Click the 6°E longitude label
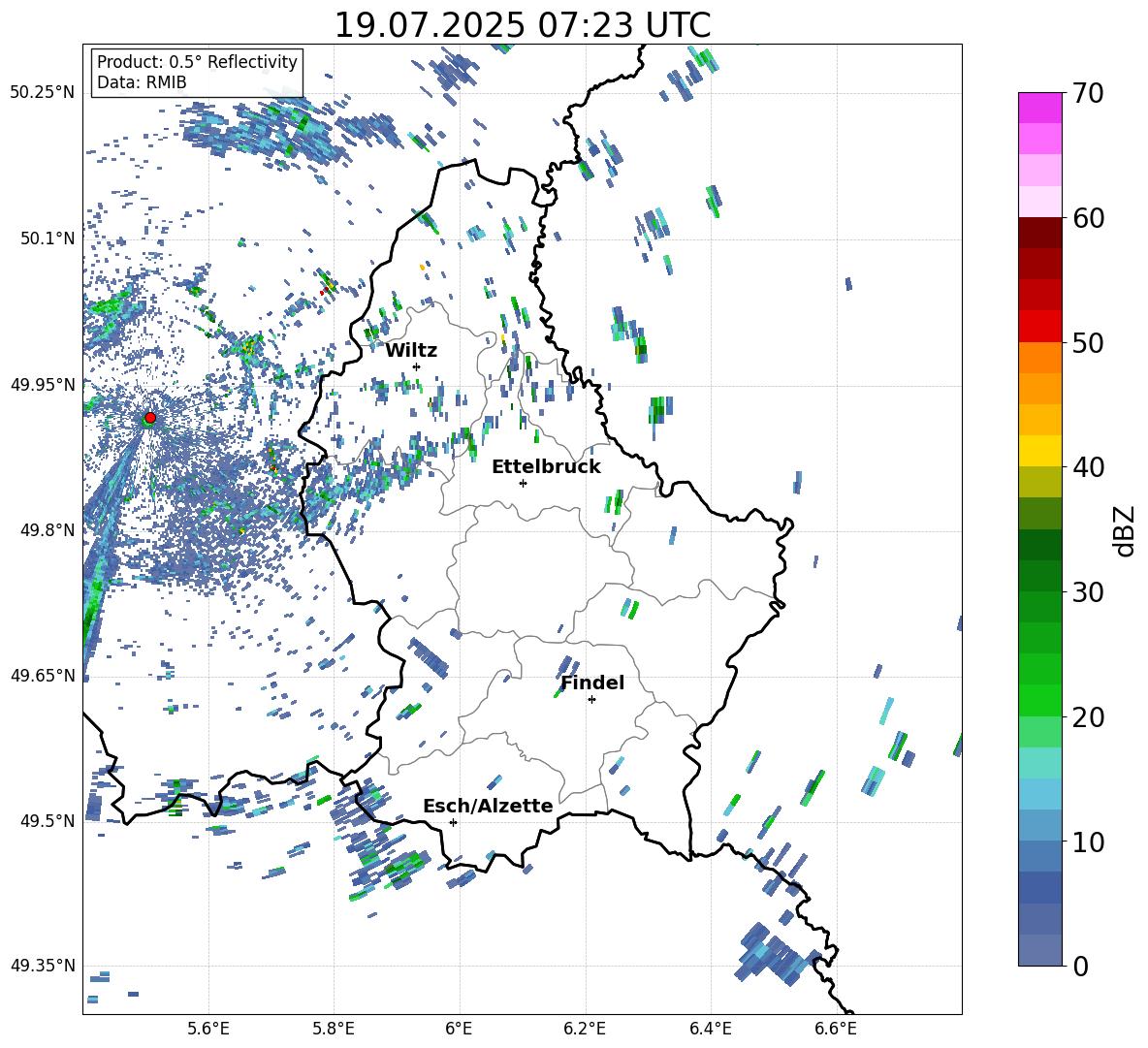Screen dimensions: 1148x1048 click(459, 1029)
